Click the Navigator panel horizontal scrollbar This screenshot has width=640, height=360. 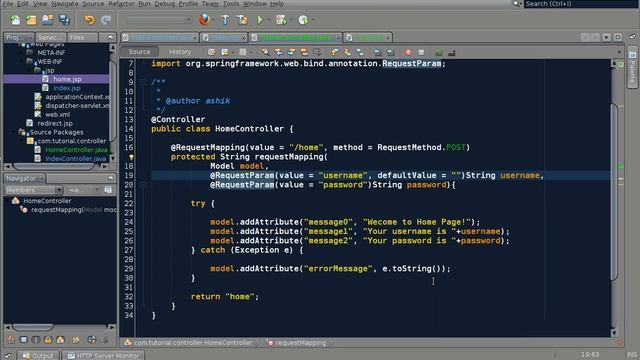(x=33, y=327)
